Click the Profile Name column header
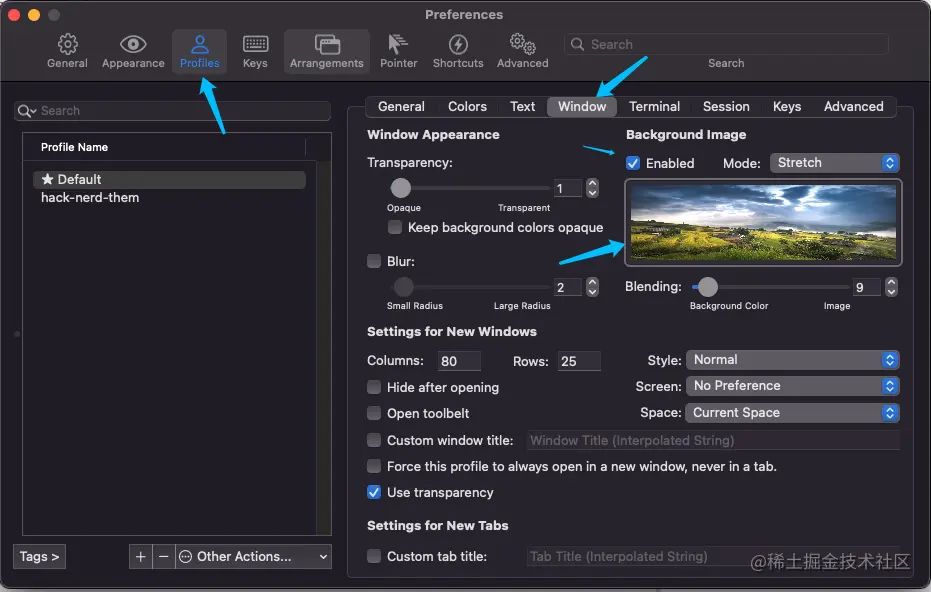The image size is (931, 592). click(164, 147)
